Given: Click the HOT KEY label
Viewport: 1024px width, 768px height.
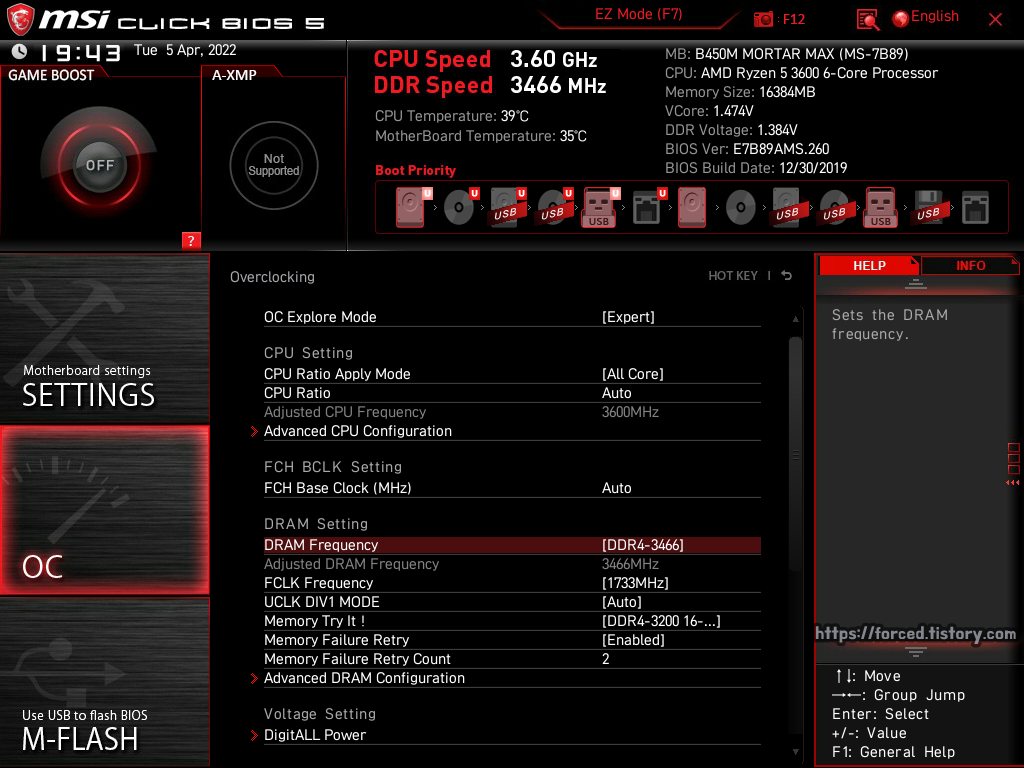Looking at the screenshot, I should 733,276.
